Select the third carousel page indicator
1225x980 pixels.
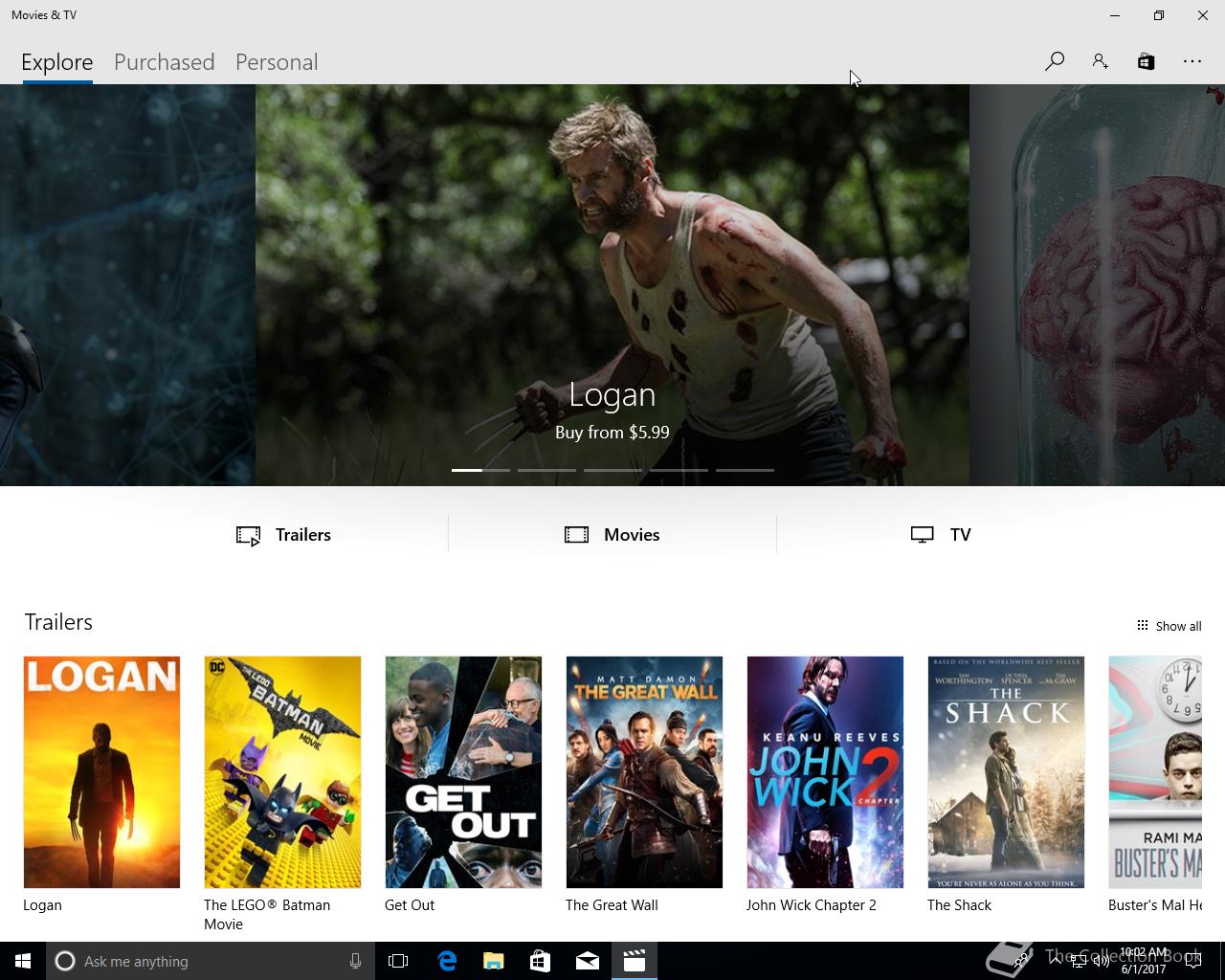point(612,470)
